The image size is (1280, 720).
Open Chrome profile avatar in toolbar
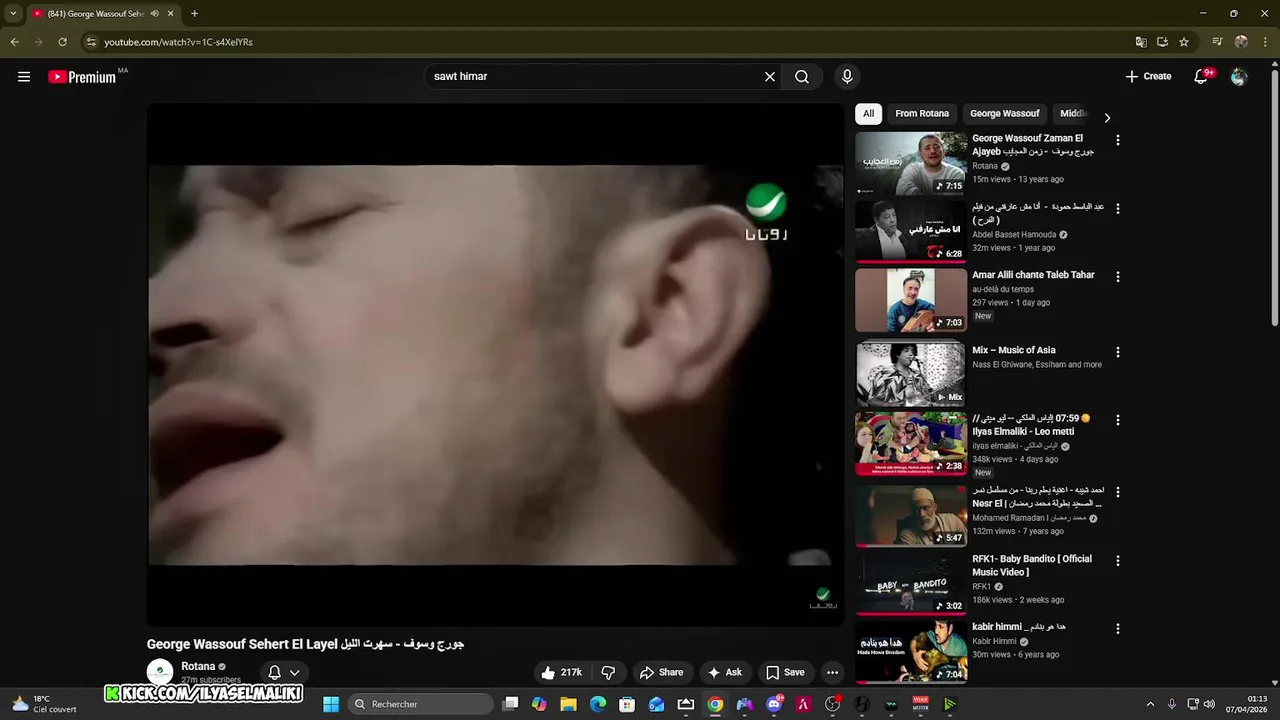point(1241,42)
